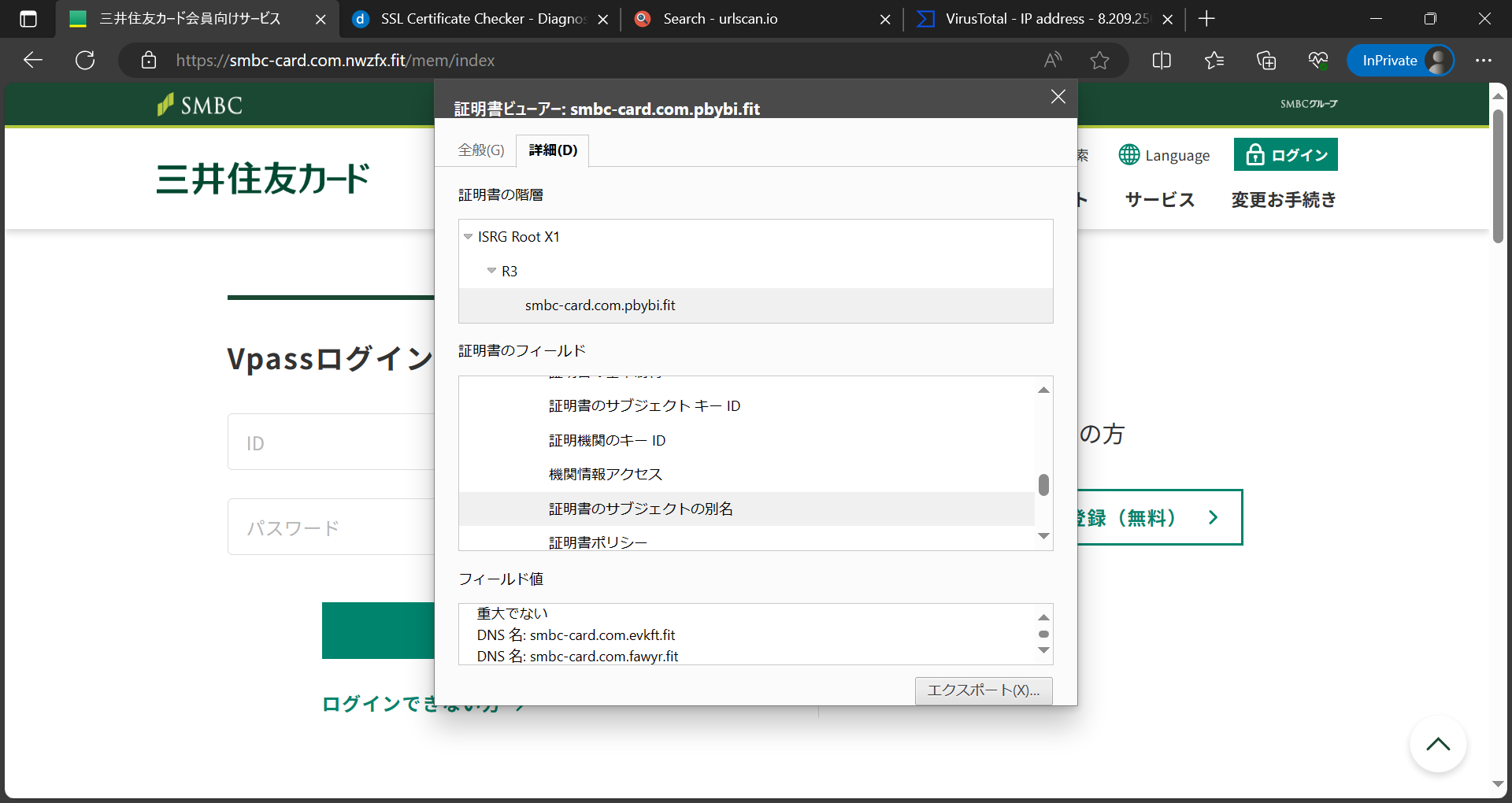Image resolution: width=1512 pixels, height=803 pixels.
Task: Open Favorites list icon
Action: (x=1214, y=60)
